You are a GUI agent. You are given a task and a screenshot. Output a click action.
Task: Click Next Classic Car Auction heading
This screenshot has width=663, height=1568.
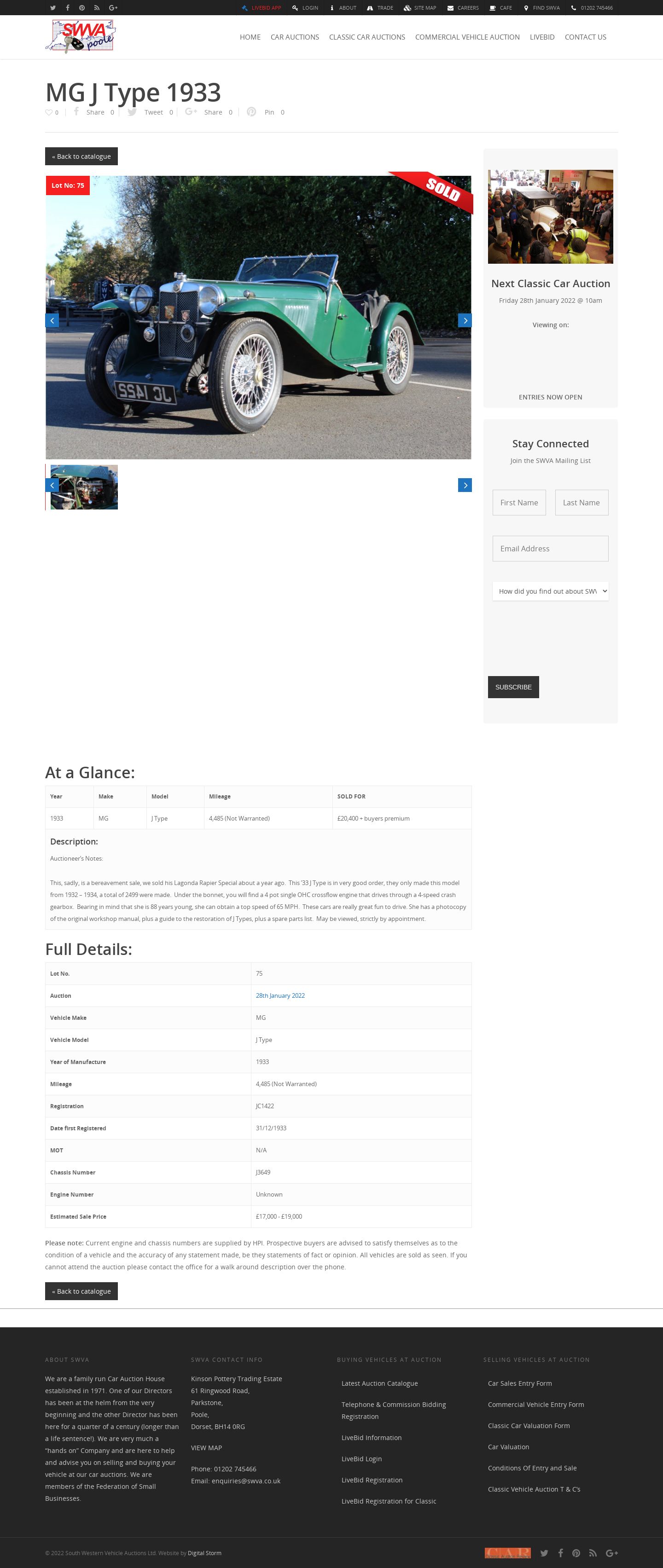(x=550, y=284)
